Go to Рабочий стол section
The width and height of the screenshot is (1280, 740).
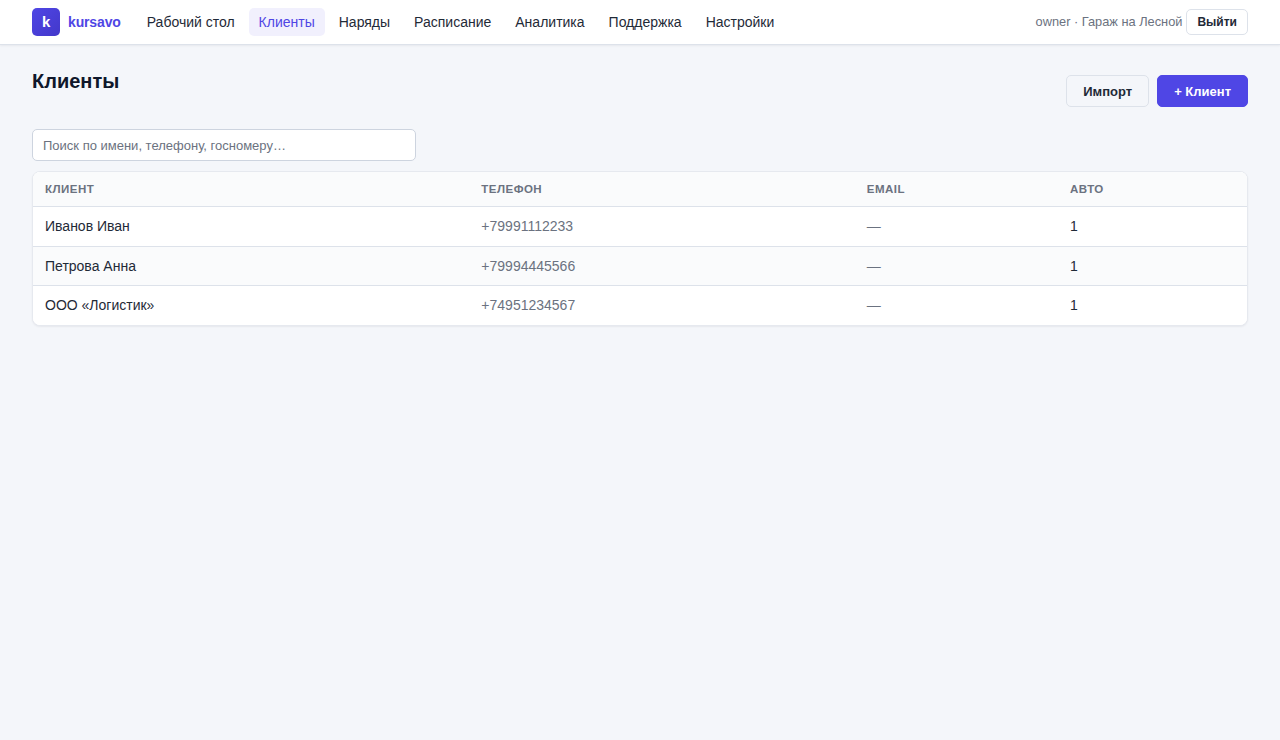coord(191,22)
